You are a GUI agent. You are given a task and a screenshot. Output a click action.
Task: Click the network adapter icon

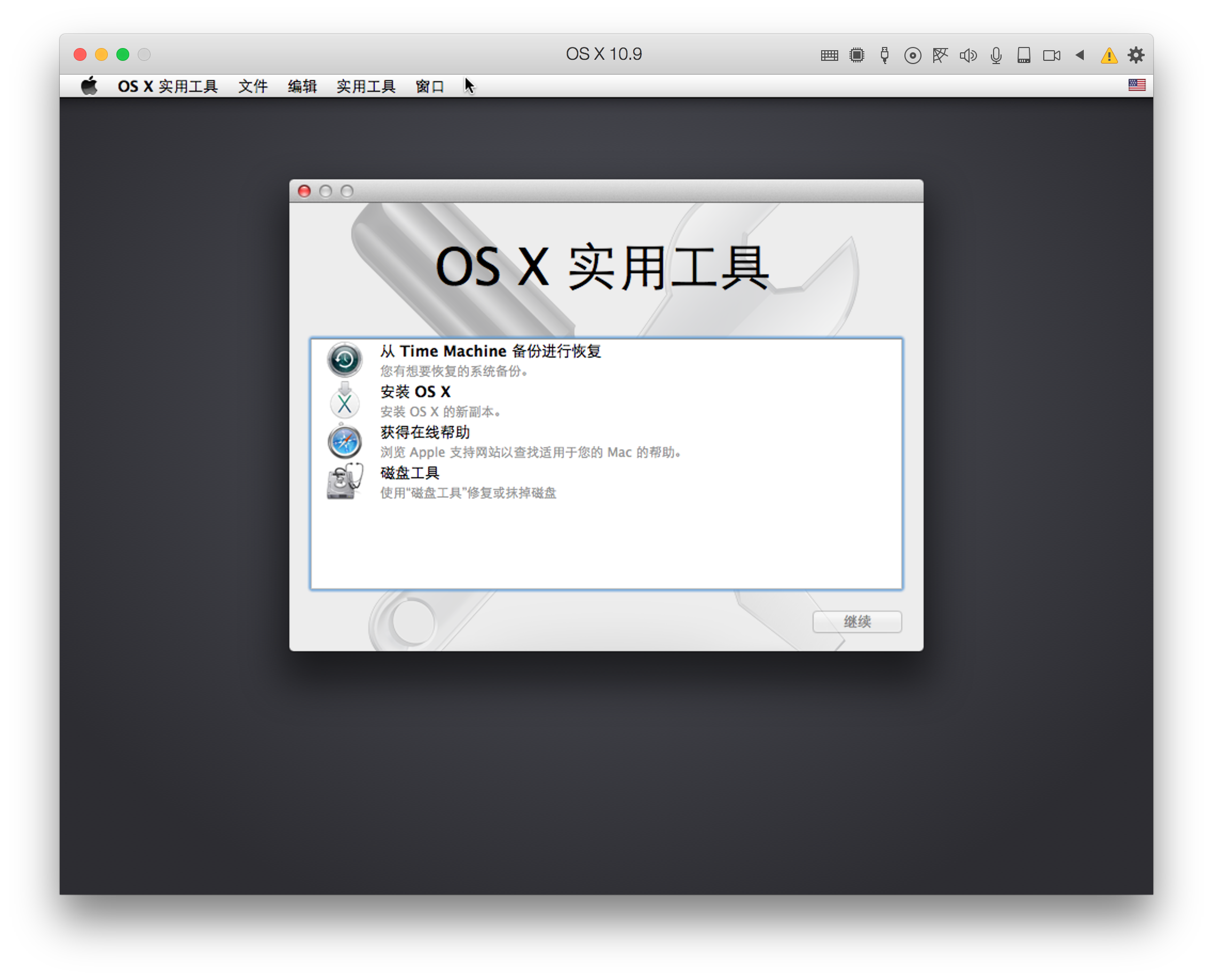point(940,55)
